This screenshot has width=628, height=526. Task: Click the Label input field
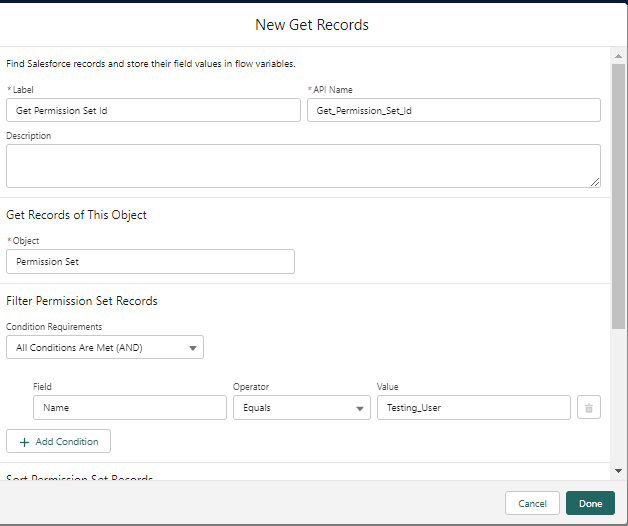[x=153, y=110]
